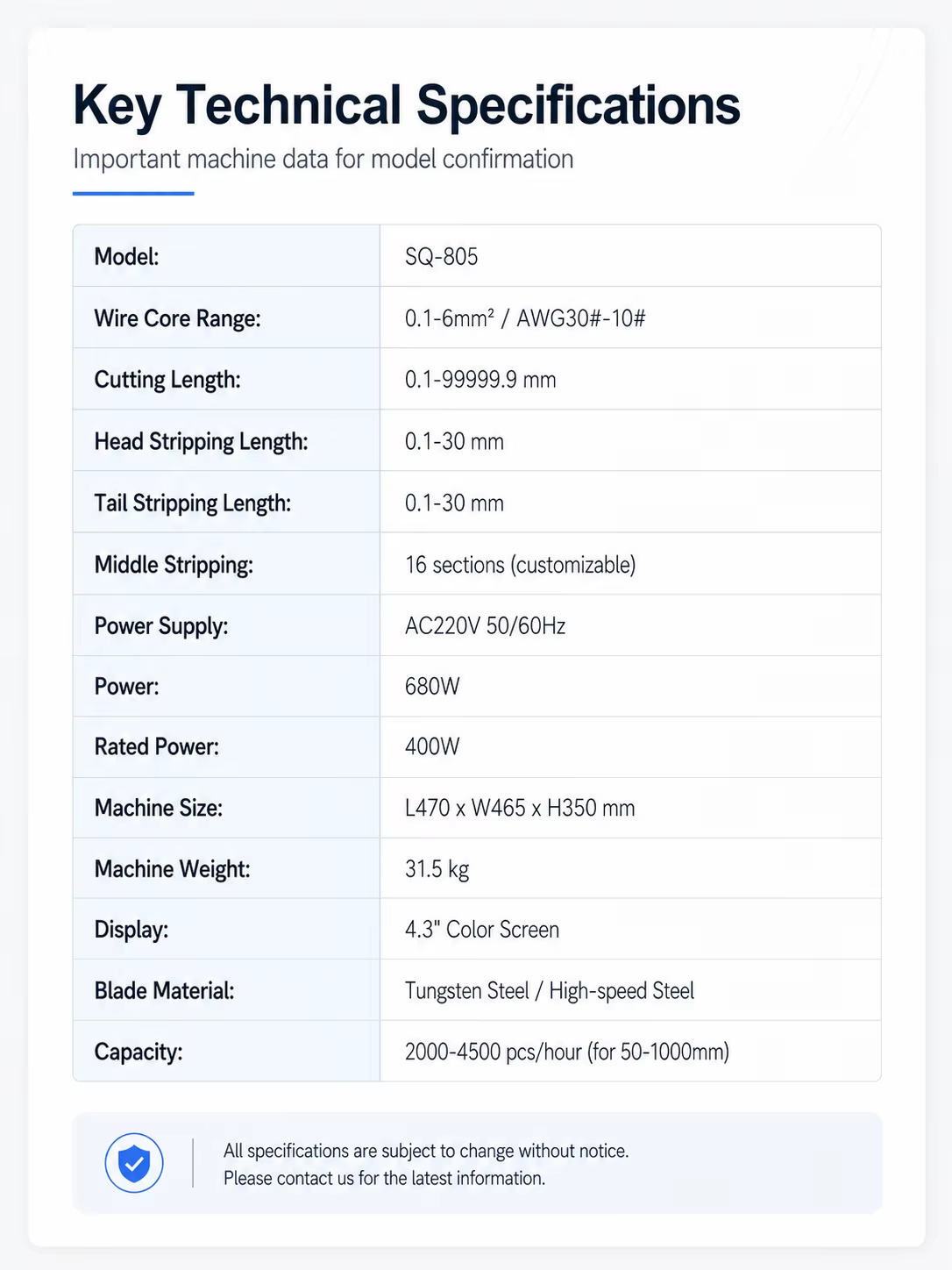This screenshot has width=952, height=1270.
Task: Click the AC220V 50/60Hz value
Action: tap(486, 625)
